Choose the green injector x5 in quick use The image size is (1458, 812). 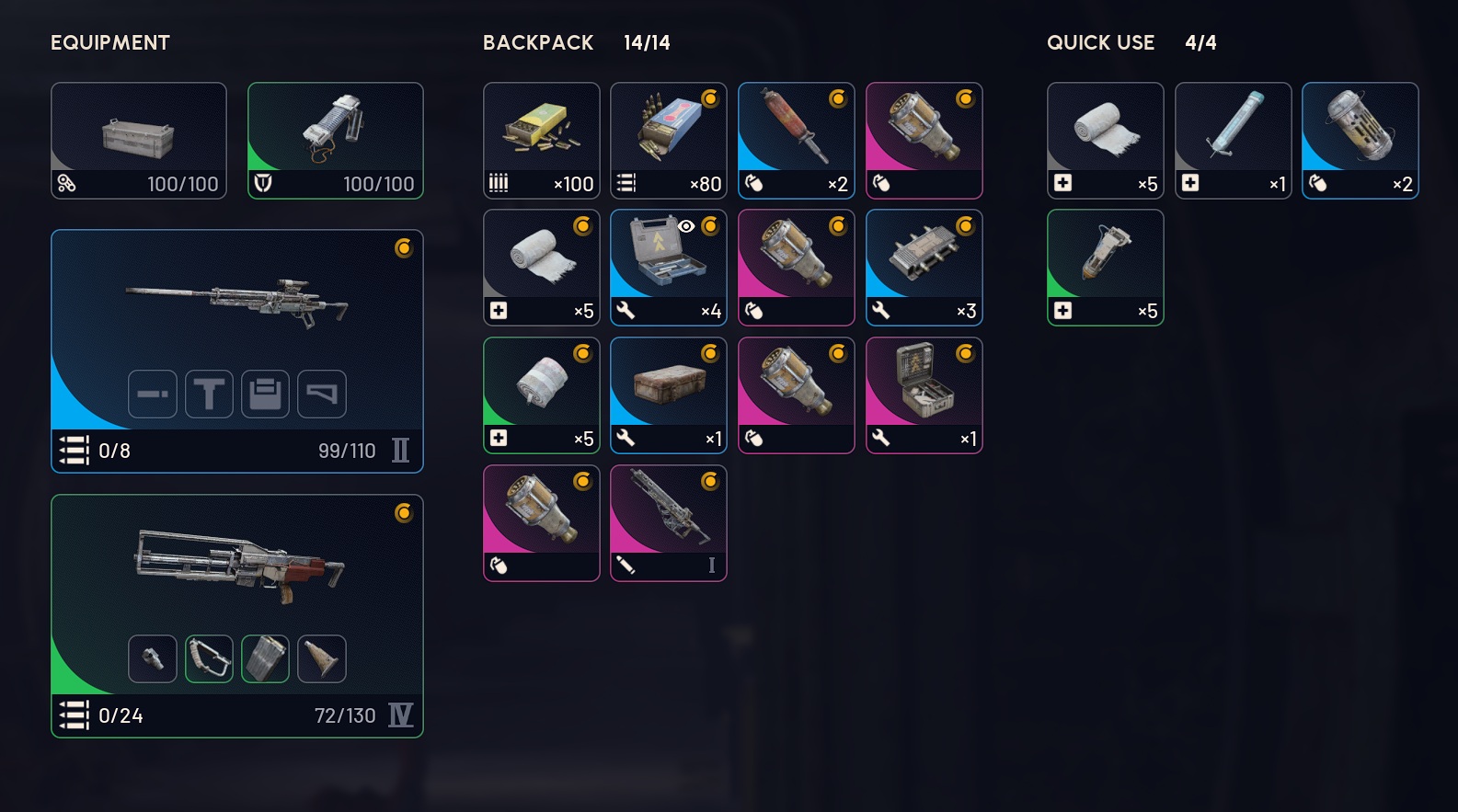(1106, 268)
